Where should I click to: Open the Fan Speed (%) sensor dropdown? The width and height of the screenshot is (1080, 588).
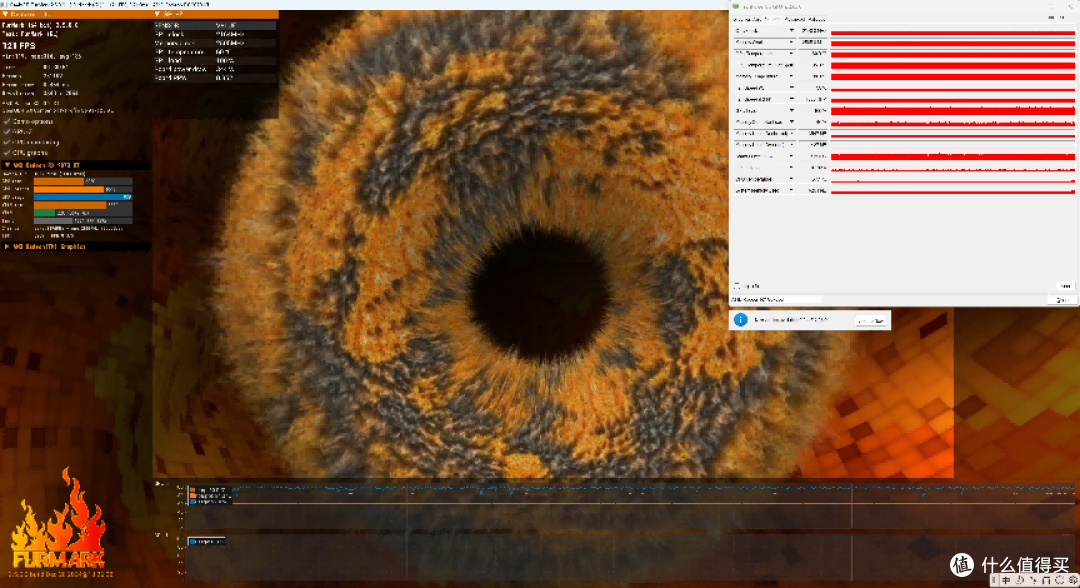coord(791,88)
